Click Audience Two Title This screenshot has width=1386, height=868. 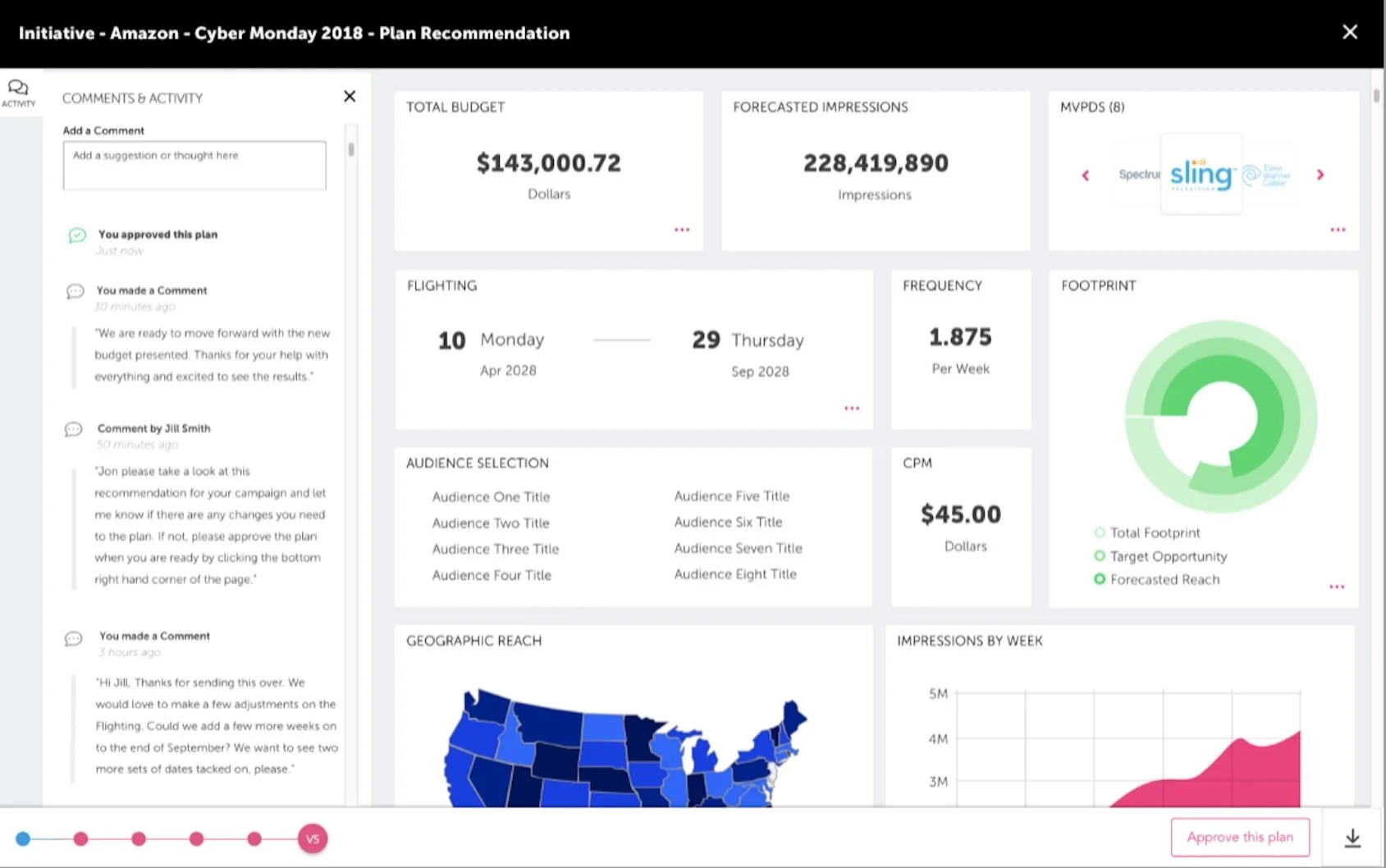[491, 523]
